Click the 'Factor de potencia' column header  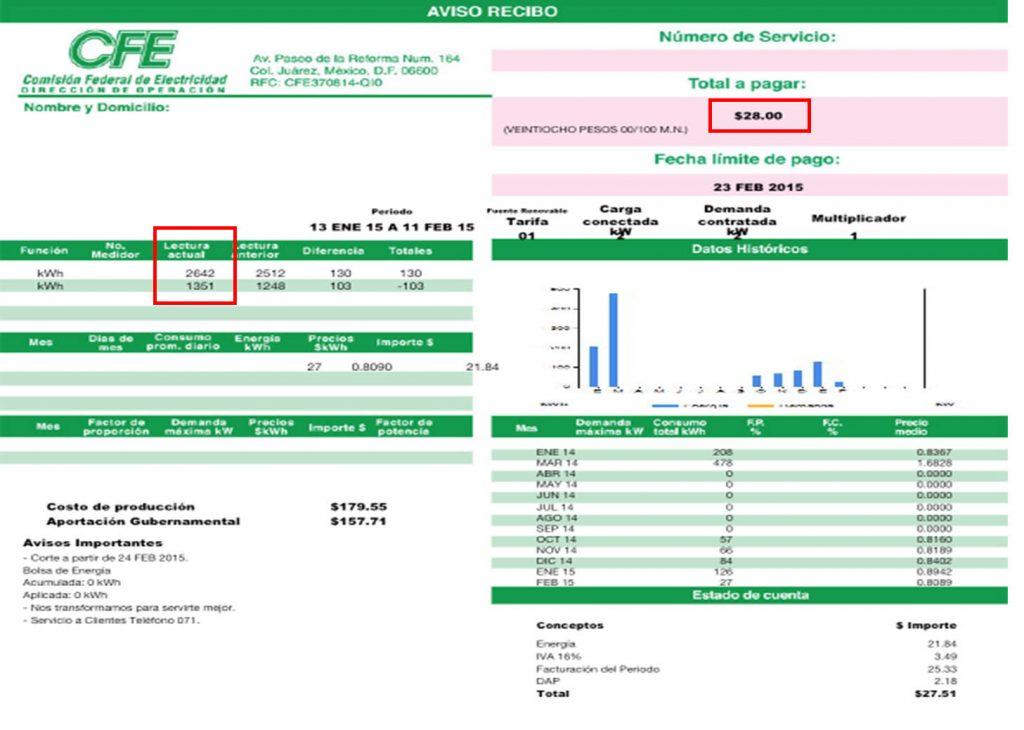point(404,427)
